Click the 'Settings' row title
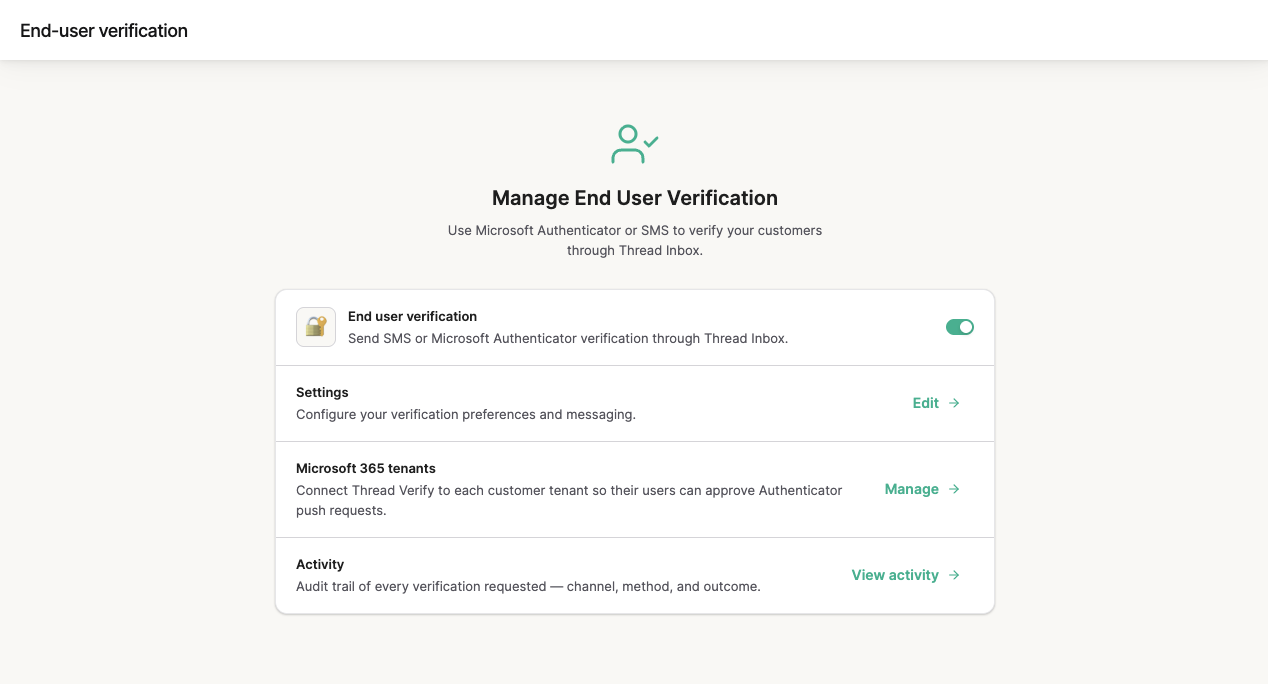The width and height of the screenshot is (1268, 684). pos(322,392)
